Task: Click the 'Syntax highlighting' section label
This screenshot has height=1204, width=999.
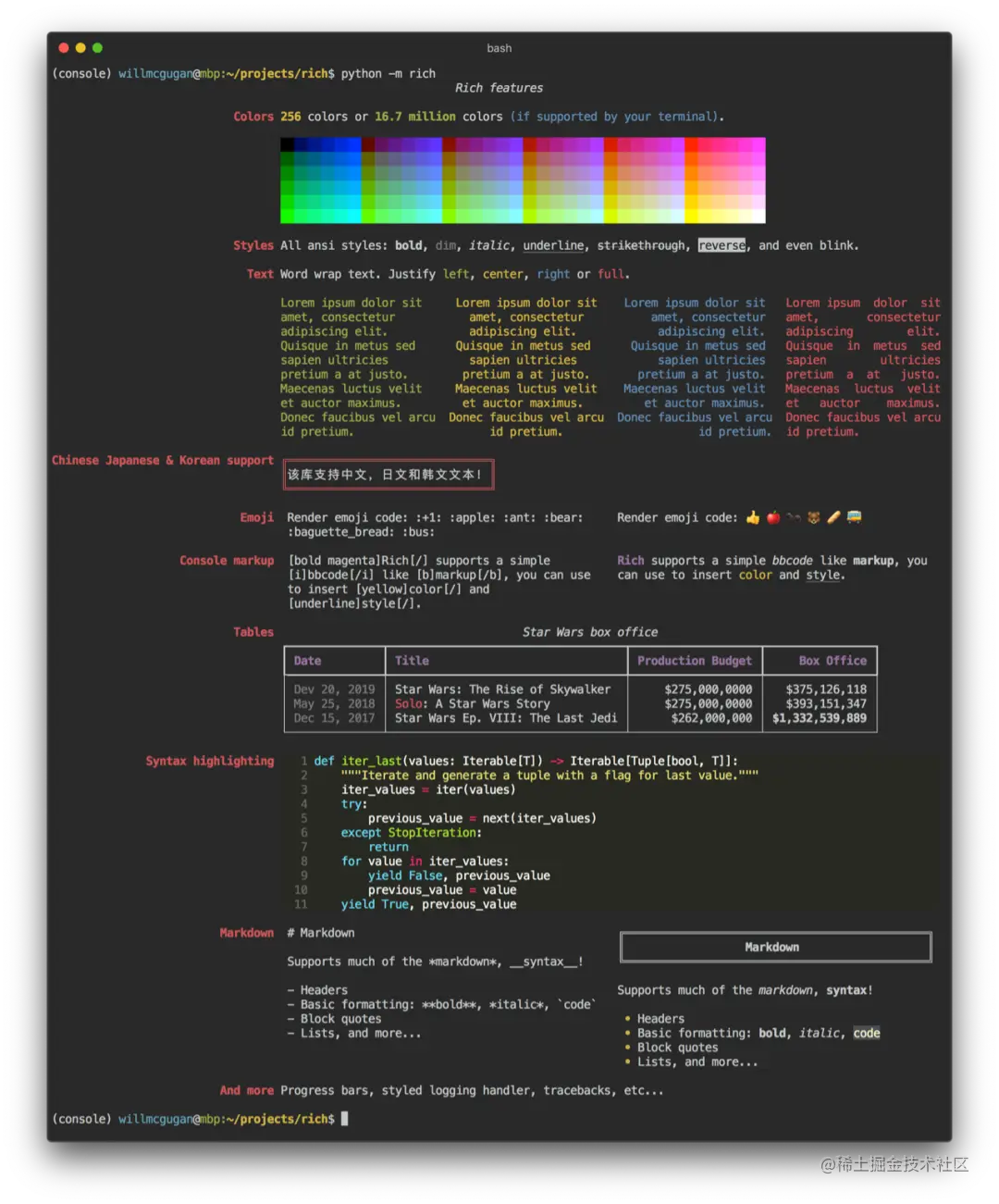Action: point(210,761)
